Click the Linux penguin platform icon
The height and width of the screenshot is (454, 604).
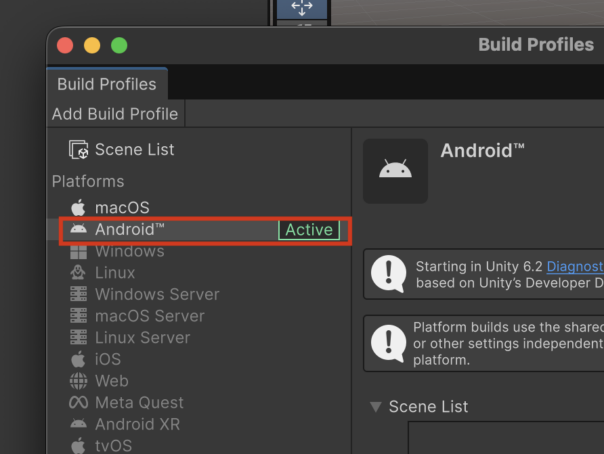point(78,273)
